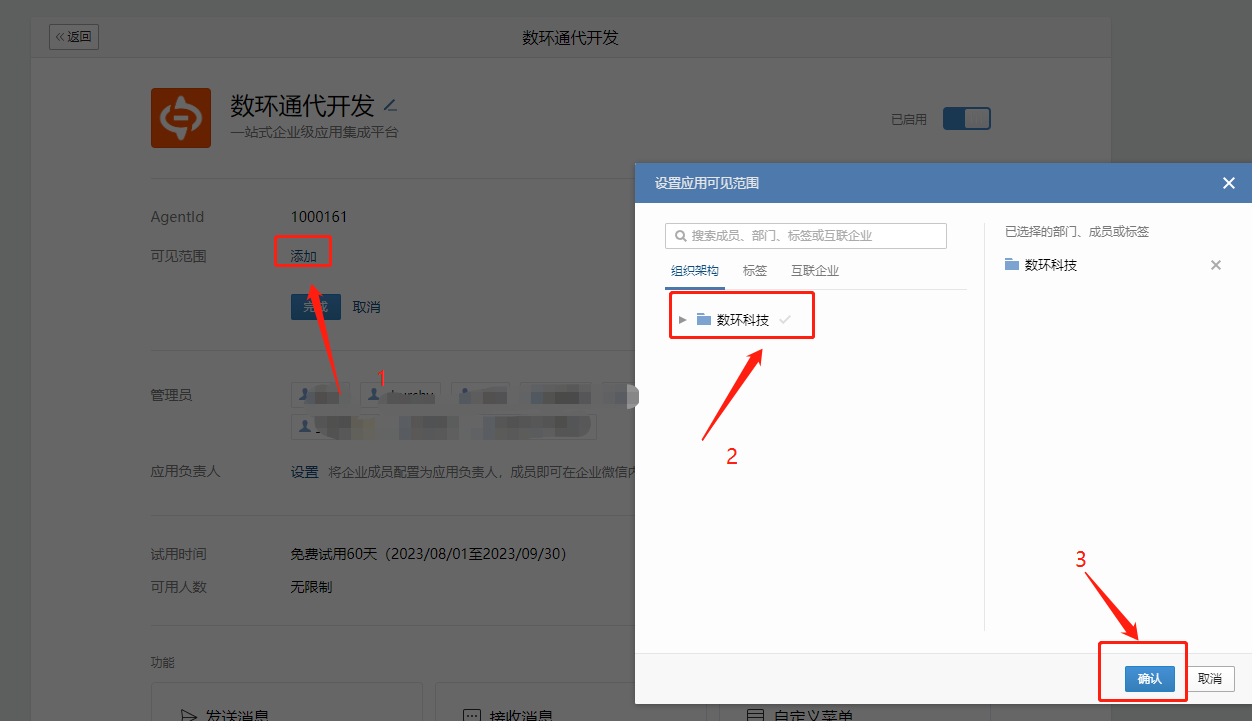
Task: Click the search magnifier icon
Action: pos(681,236)
